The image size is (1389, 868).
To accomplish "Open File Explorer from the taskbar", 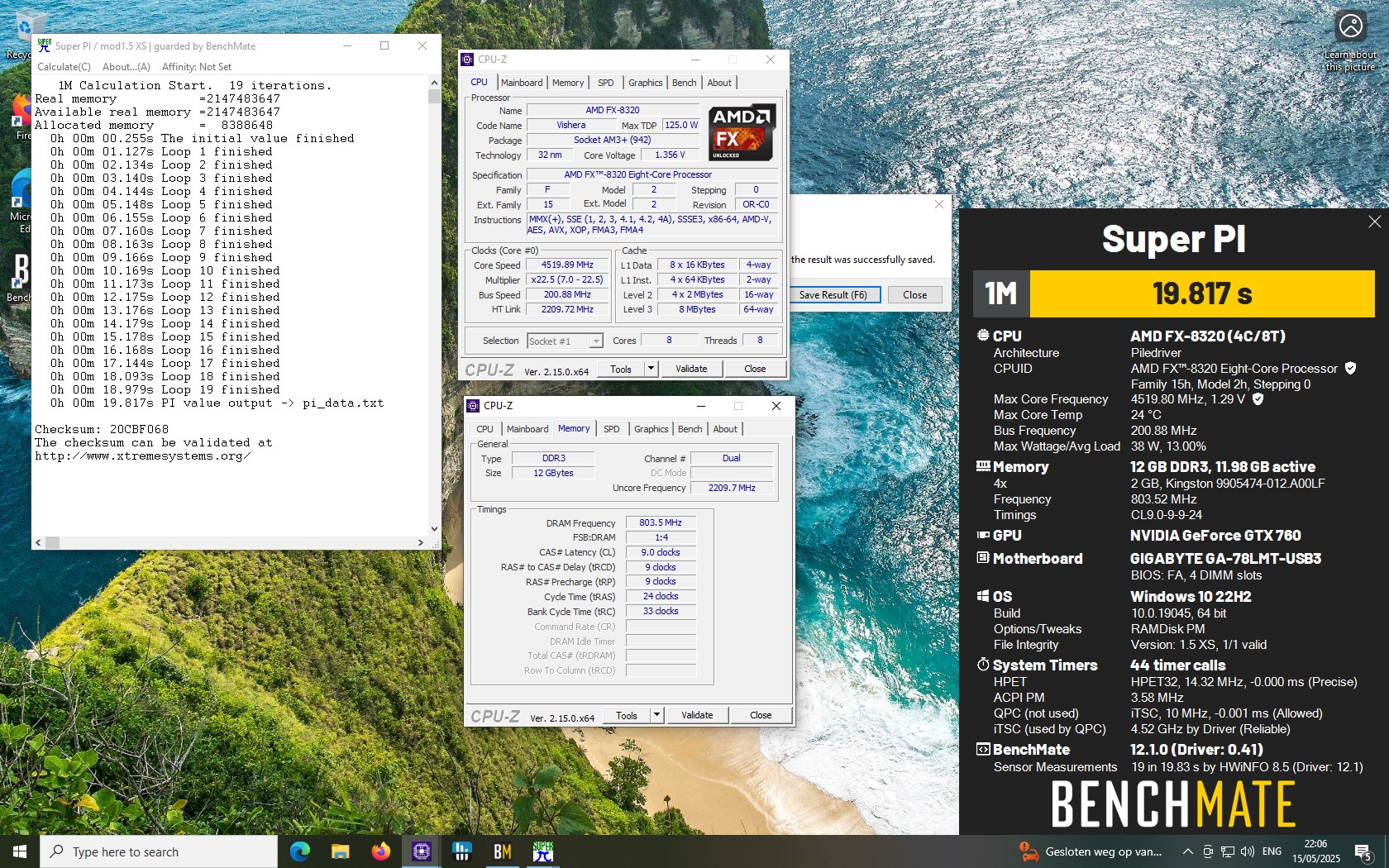I will (340, 851).
